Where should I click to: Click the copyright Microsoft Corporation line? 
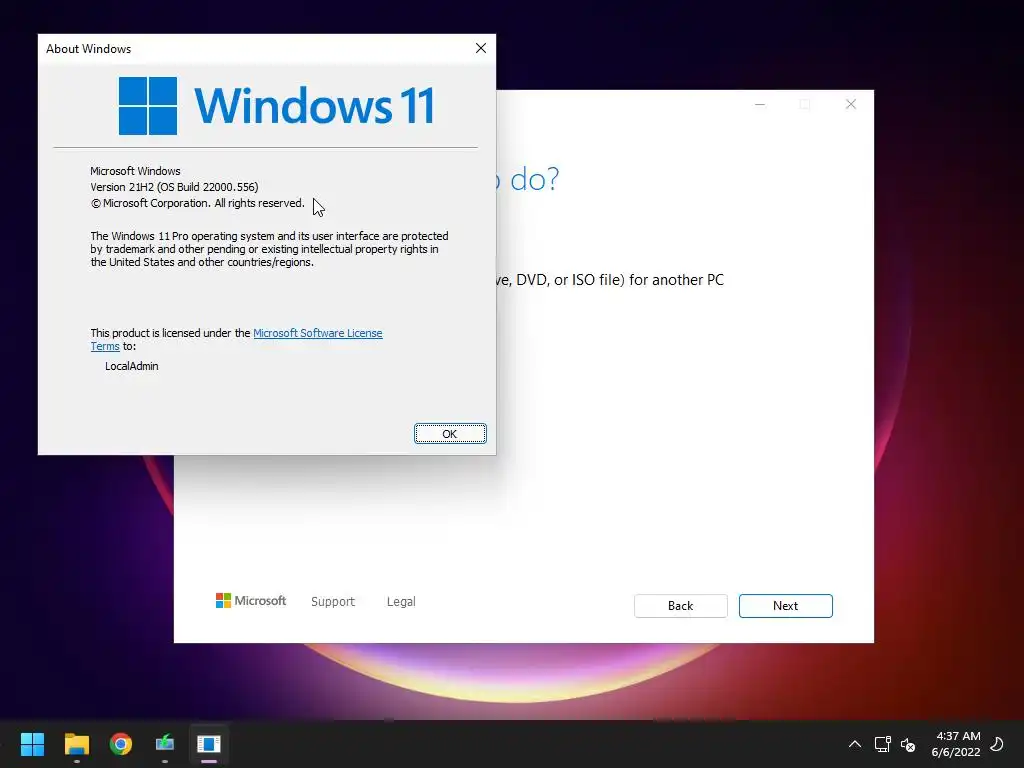[198, 203]
